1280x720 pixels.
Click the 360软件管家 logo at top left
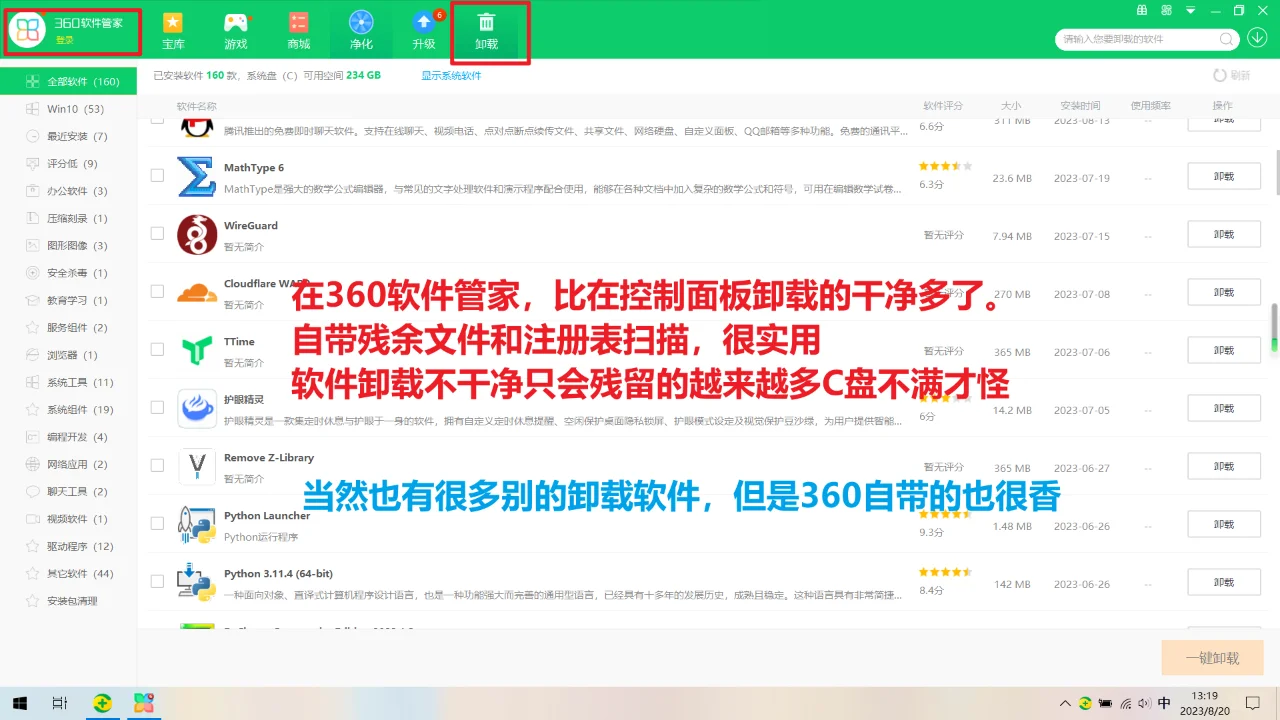70,28
